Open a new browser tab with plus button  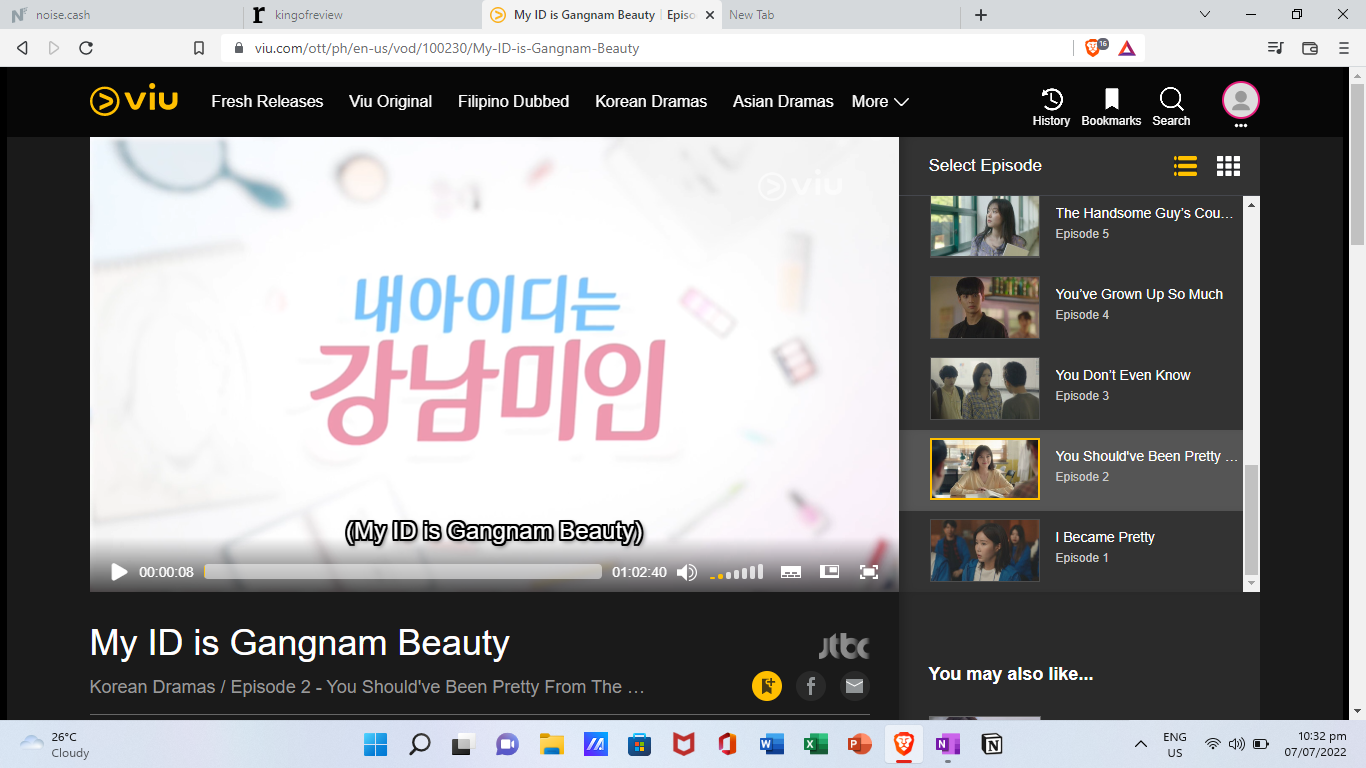pyautogui.click(x=981, y=15)
